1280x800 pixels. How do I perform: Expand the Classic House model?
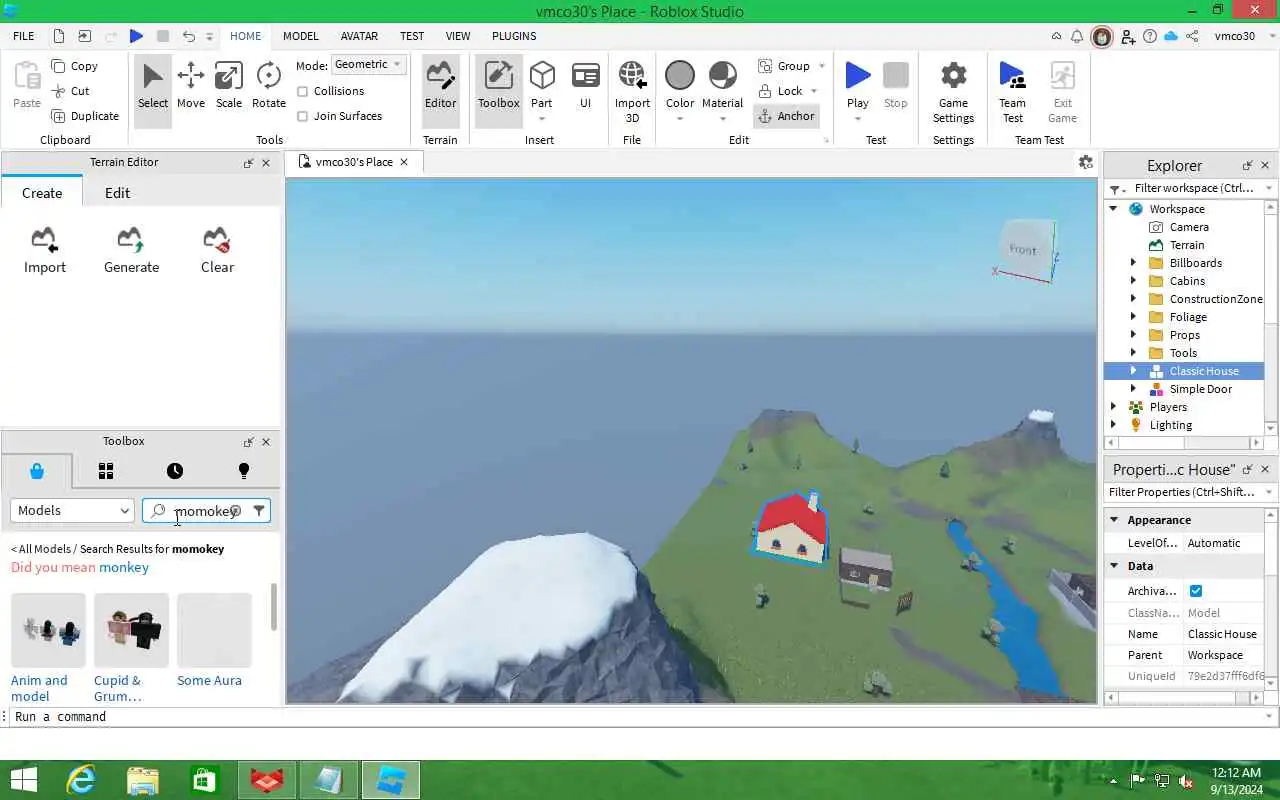(x=1133, y=371)
